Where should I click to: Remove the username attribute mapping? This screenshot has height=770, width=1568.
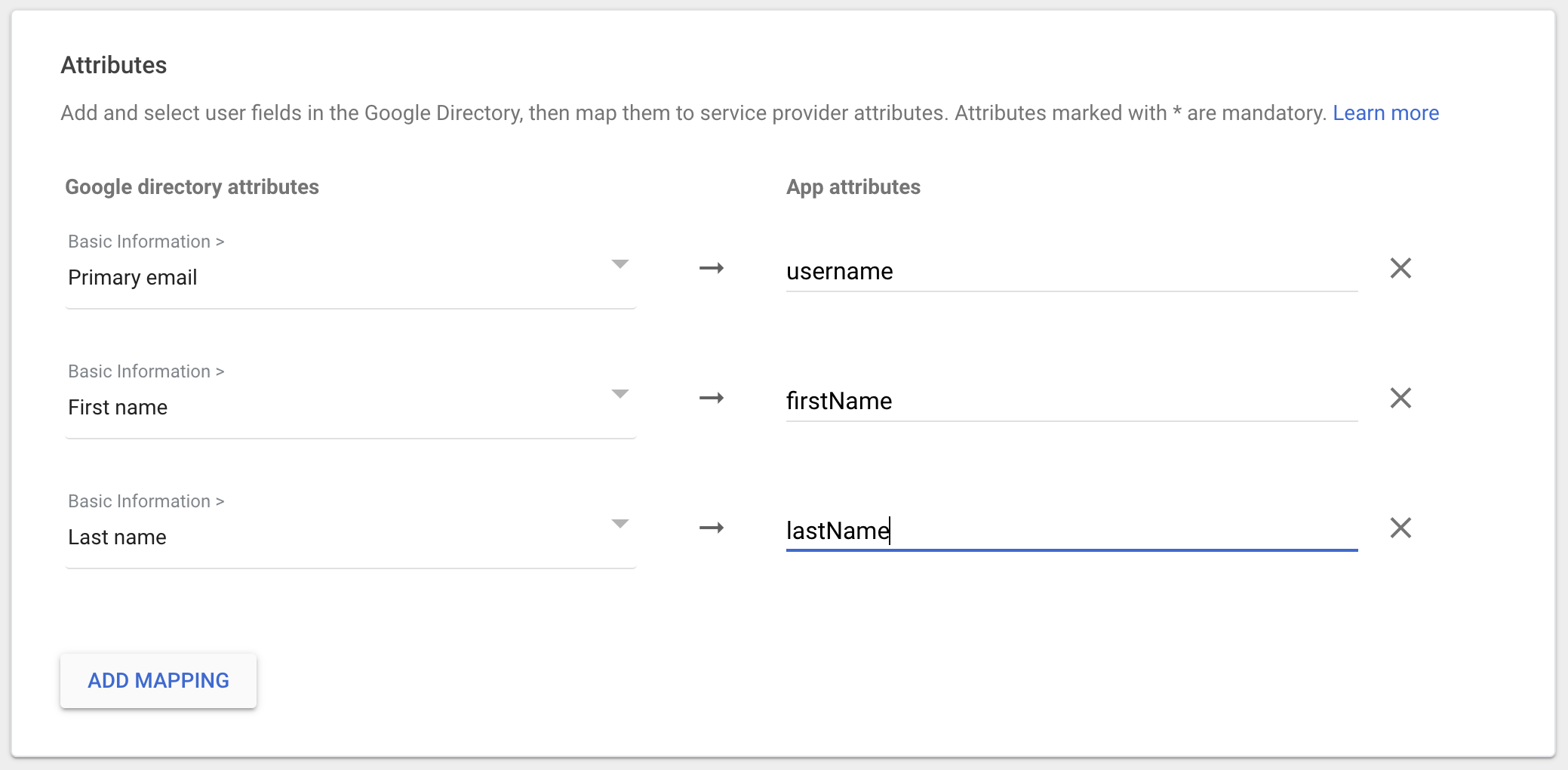click(x=1400, y=268)
